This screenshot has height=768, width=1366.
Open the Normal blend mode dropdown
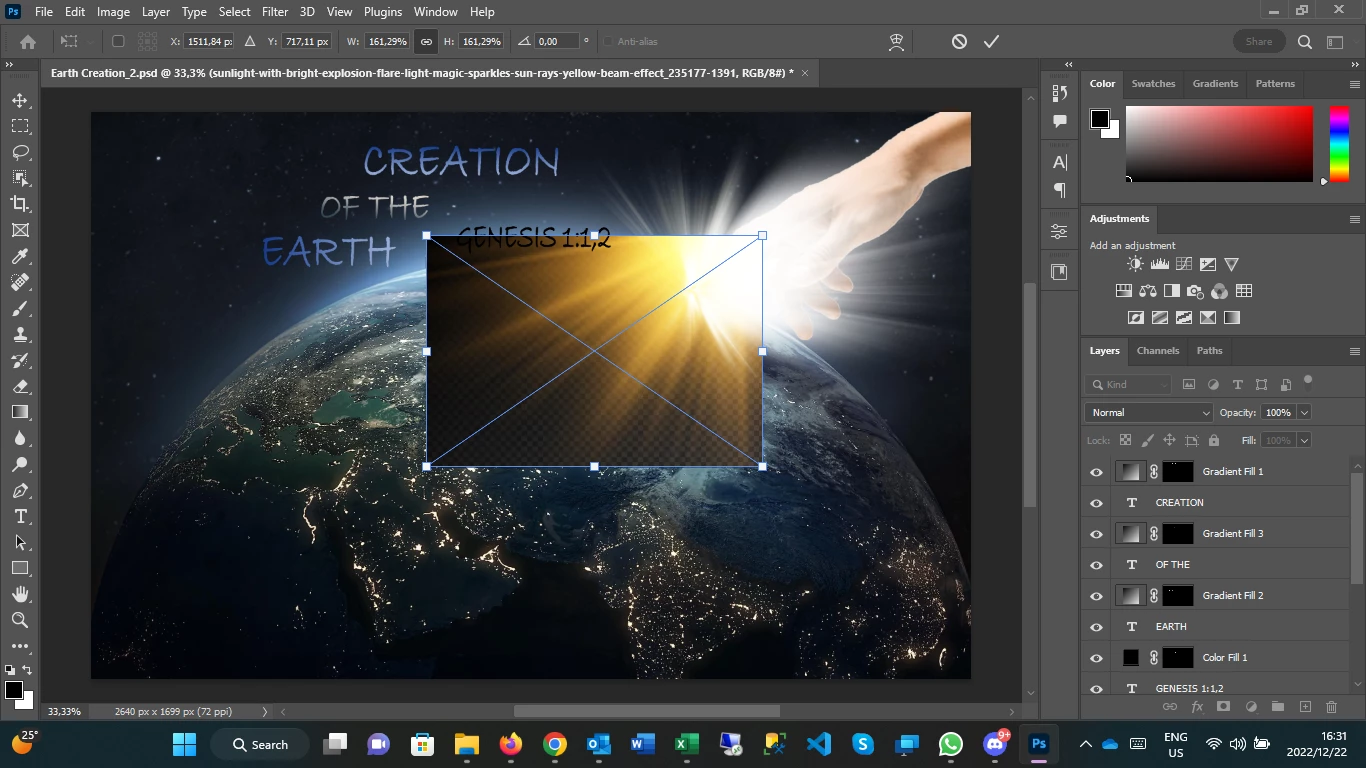tap(1149, 412)
